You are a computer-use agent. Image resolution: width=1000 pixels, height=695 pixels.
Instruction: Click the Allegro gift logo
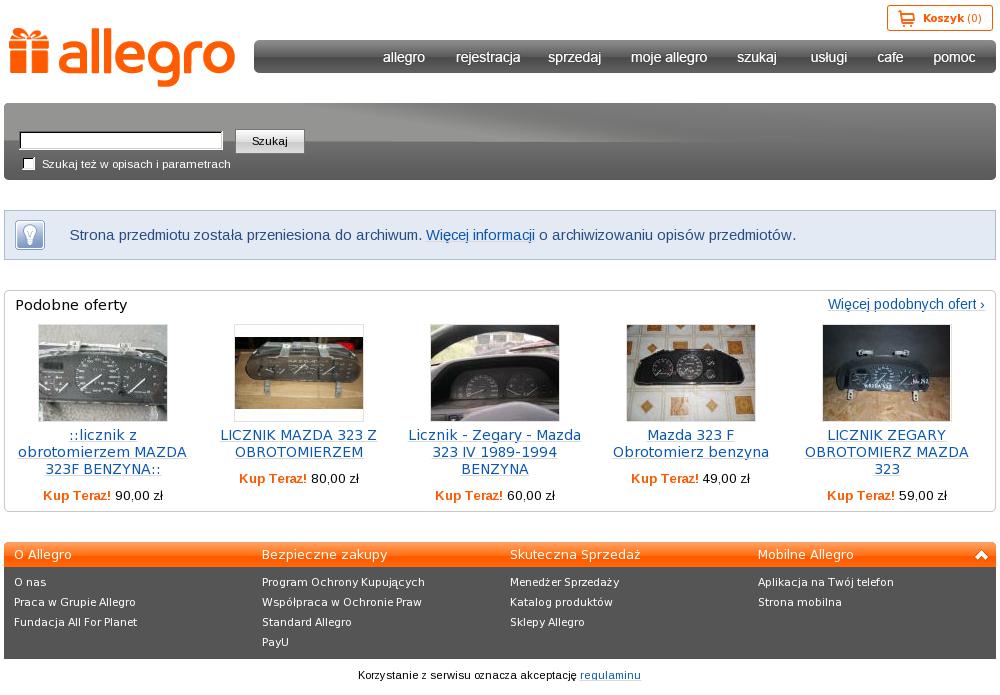tap(122, 57)
